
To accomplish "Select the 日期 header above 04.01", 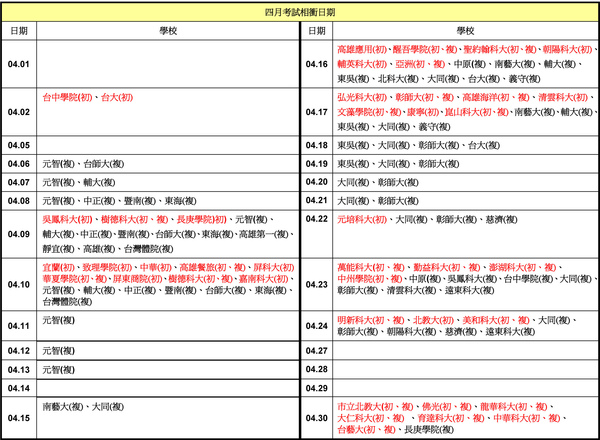I will [19, 31].
